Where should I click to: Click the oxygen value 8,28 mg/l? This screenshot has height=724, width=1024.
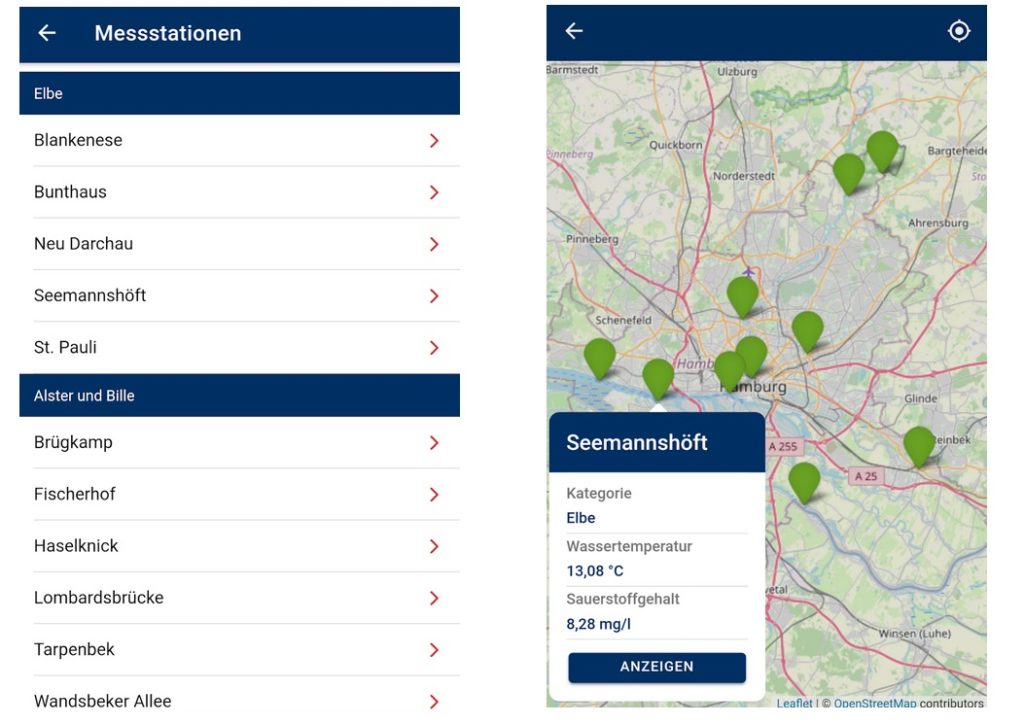[x=599, y=624]
